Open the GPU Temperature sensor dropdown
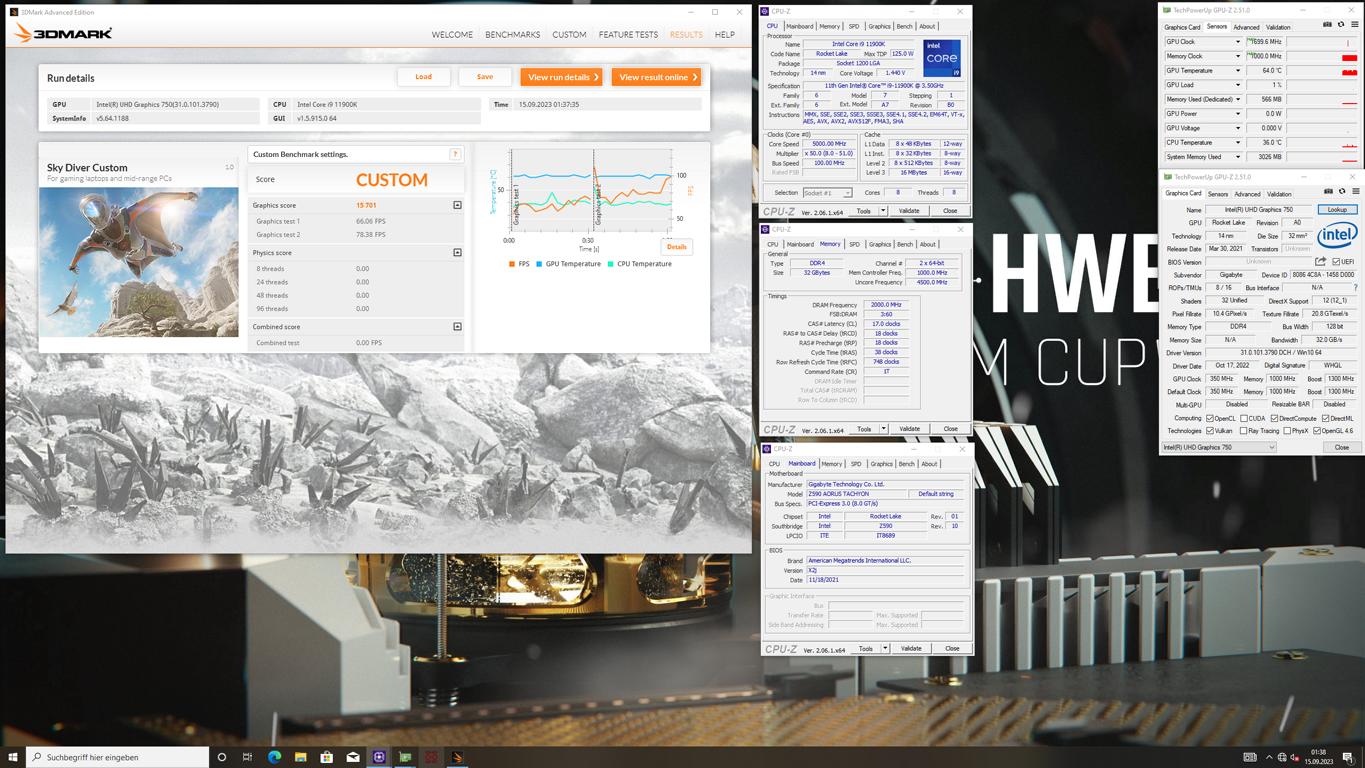This screenshot has height=768, width=1365. tap(1237, 71)
